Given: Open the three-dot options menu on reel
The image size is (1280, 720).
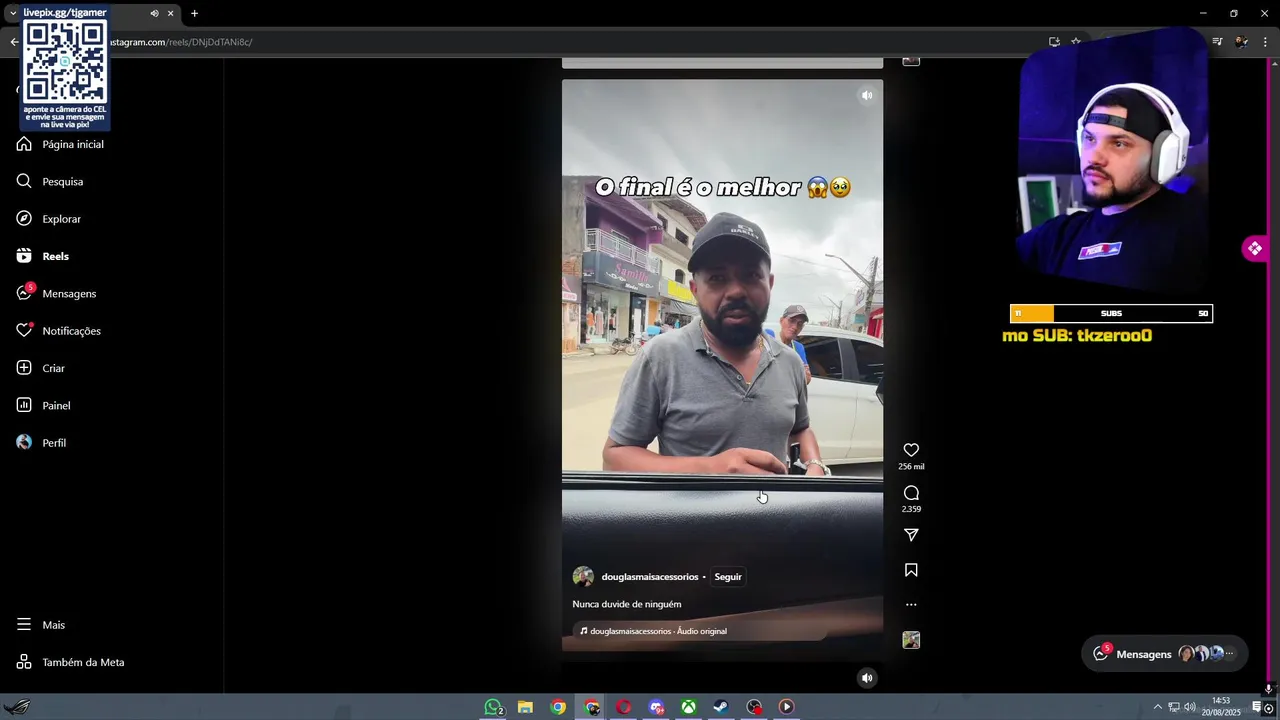Looking at the screenshot, I should pyautogui.click(x=911, y=605).
